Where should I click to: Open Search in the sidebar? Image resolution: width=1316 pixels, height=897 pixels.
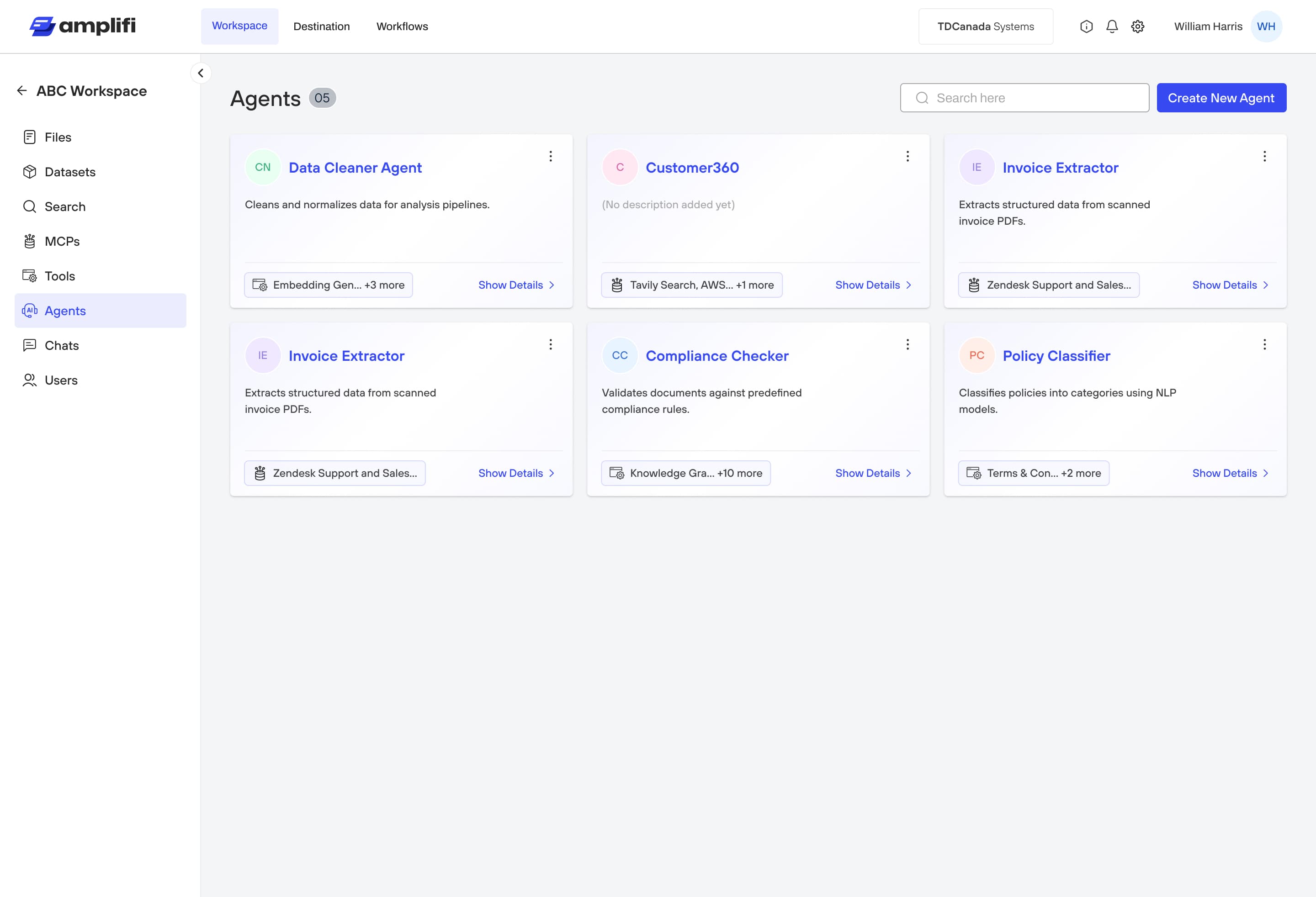click(x=100, y=206)
